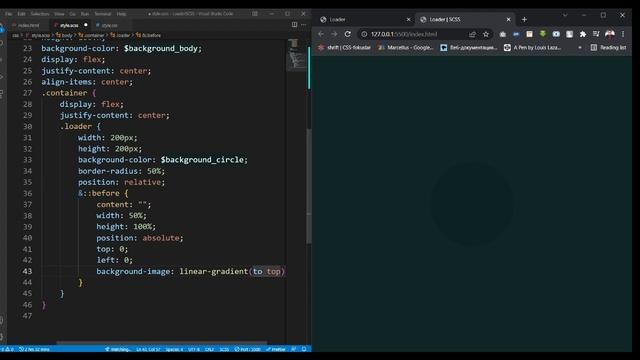Viewport: 640px width, 360px height.
Task: Click the CRLF line ending indicator
Action: click(209, 349)
